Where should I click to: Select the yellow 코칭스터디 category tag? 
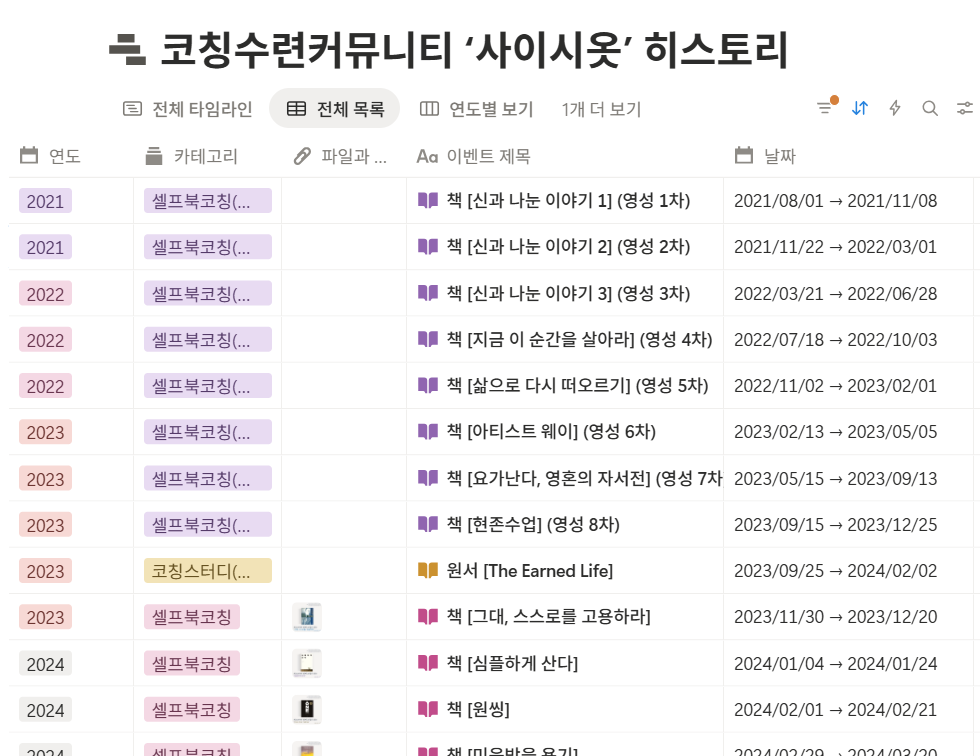click(x=207, y=570)
